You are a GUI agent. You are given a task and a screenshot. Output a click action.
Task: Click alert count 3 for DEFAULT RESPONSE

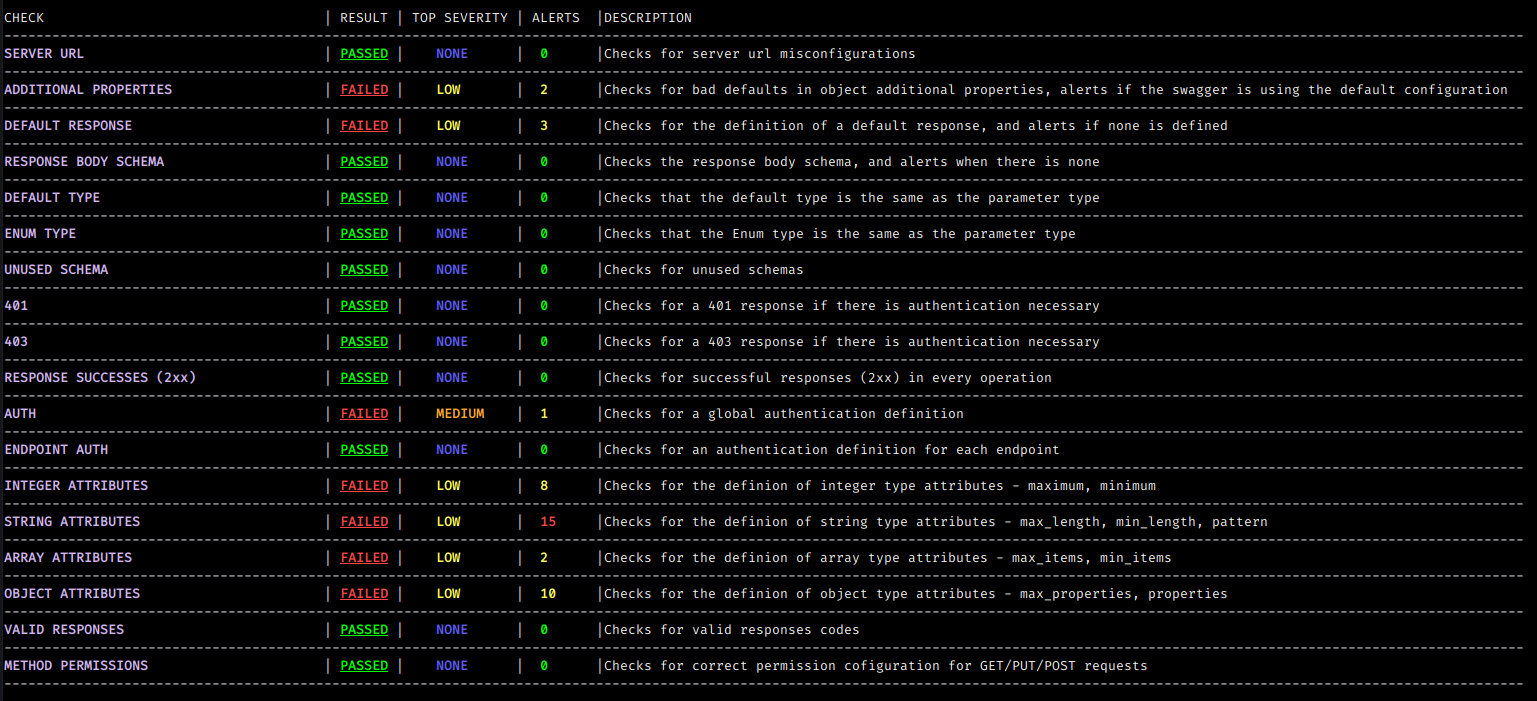(544, 126)
